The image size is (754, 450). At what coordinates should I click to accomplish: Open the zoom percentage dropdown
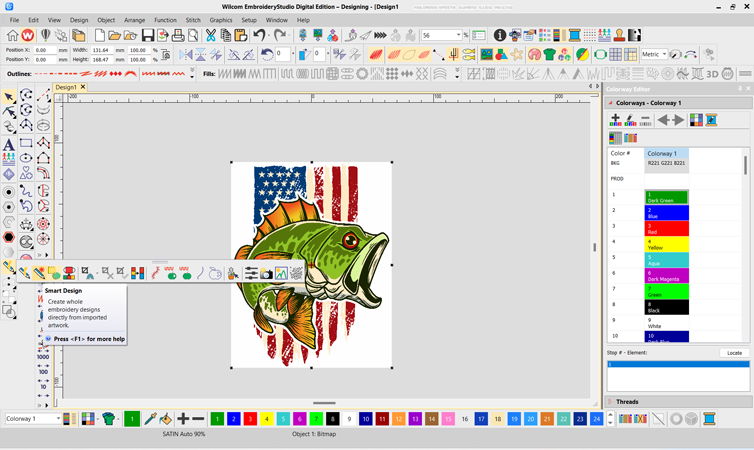click(458, 35)
